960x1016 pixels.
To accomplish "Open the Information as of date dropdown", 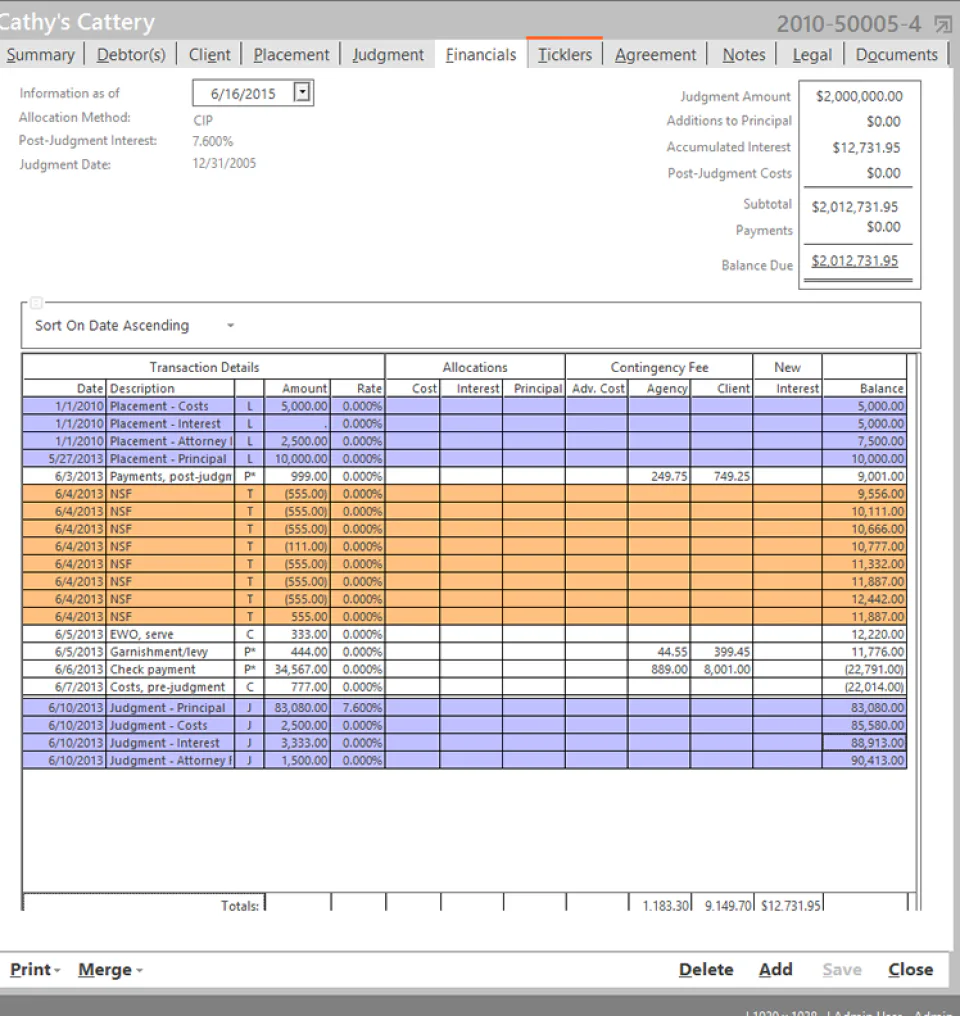I will (302, 92).
